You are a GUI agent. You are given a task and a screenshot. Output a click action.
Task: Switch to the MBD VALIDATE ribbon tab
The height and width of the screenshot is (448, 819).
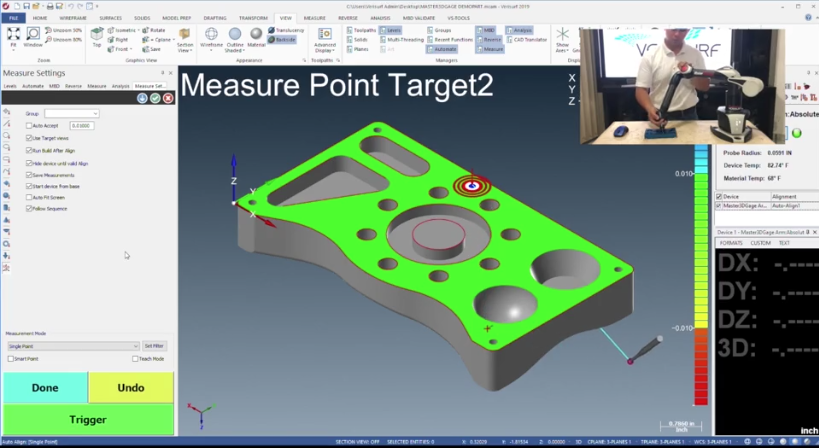coord(419,18)
